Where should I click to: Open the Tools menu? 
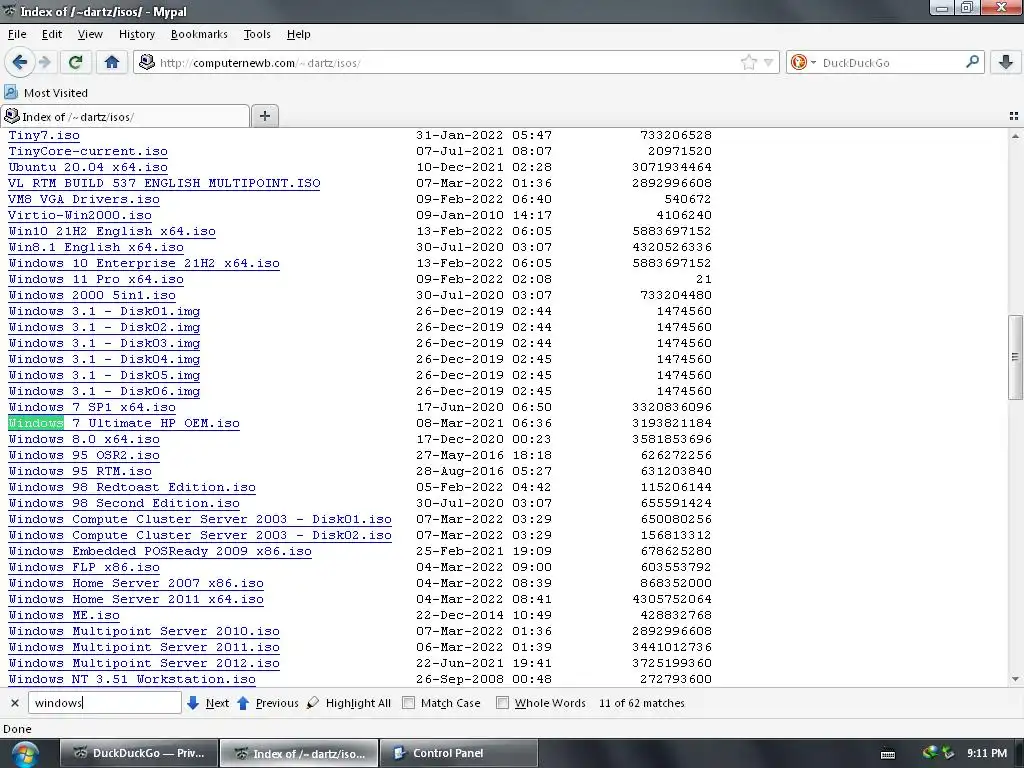[257, 34]
